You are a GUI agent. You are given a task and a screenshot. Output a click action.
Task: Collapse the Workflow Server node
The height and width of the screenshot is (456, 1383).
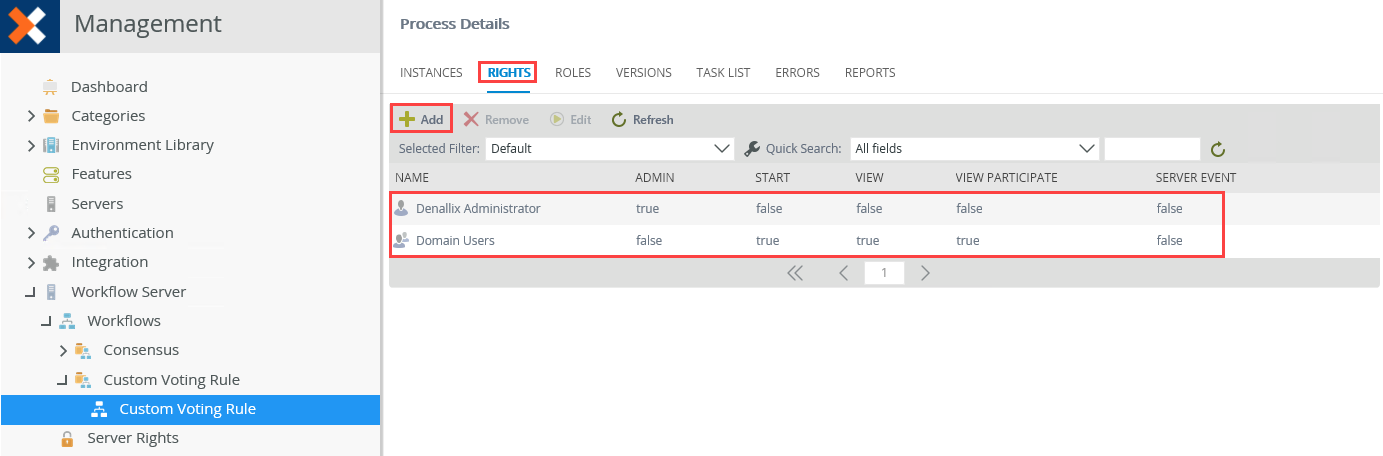31,292
